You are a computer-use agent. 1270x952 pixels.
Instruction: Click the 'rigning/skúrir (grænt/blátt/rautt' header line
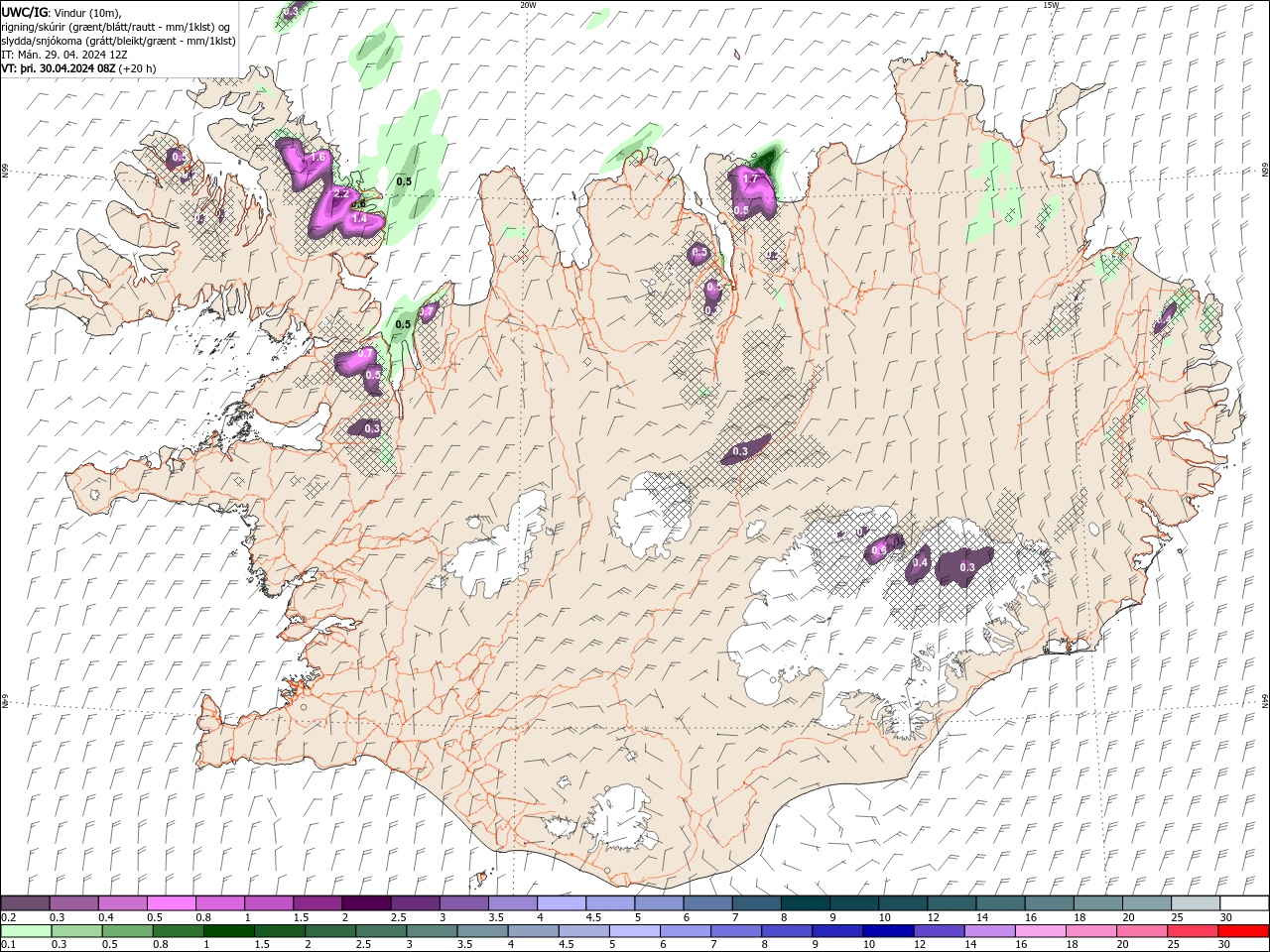pyautogui.click(x=116, y=27)
